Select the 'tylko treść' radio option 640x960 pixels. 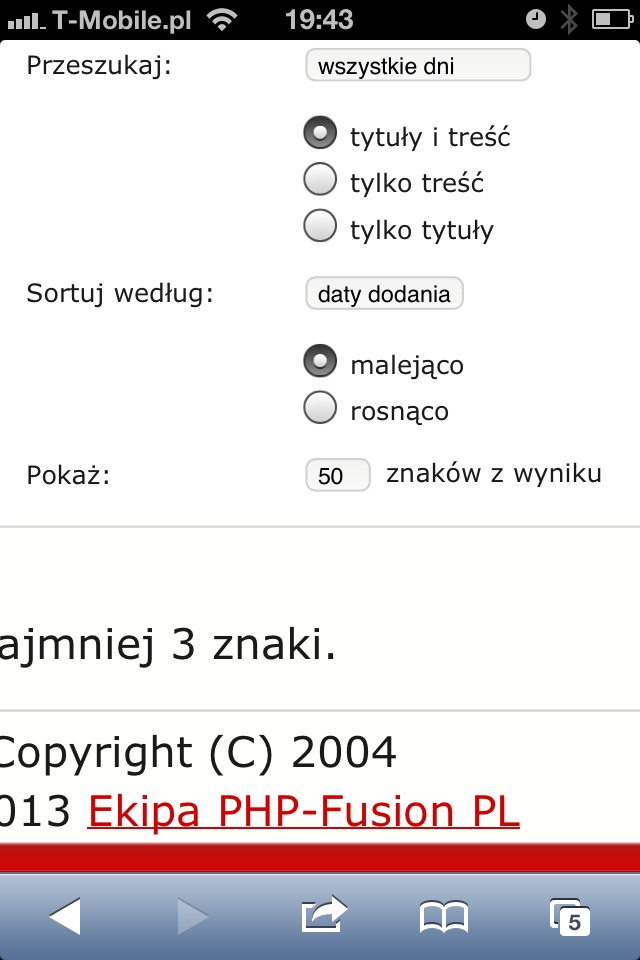(x=320, y=179)
